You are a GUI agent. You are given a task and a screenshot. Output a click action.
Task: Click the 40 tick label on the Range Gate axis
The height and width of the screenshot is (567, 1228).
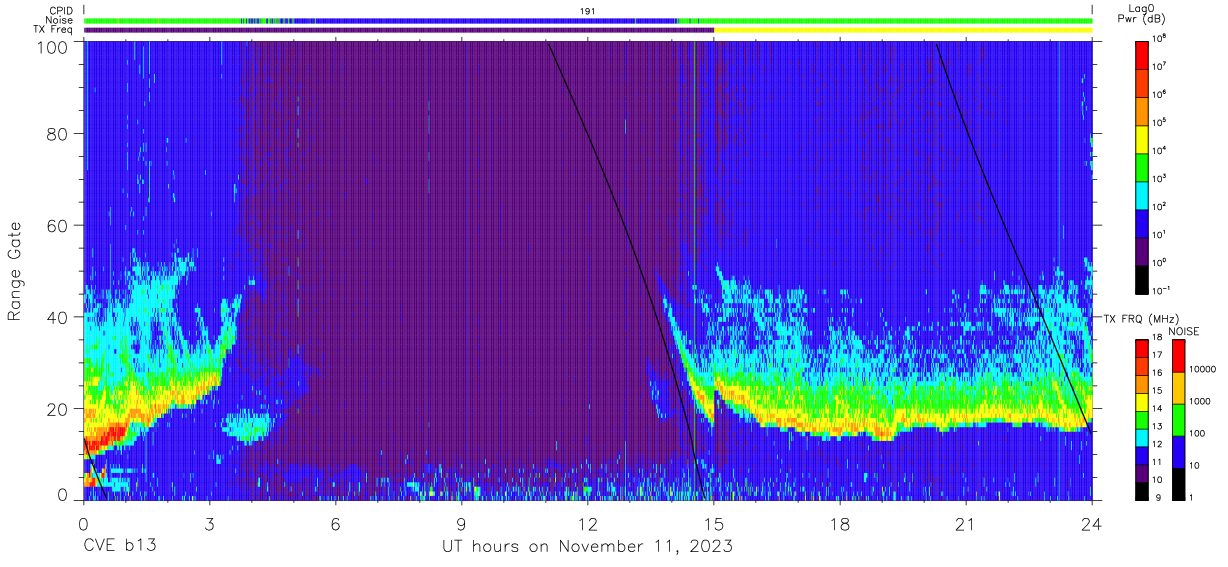pyautogui.click(x=57, y=317)
